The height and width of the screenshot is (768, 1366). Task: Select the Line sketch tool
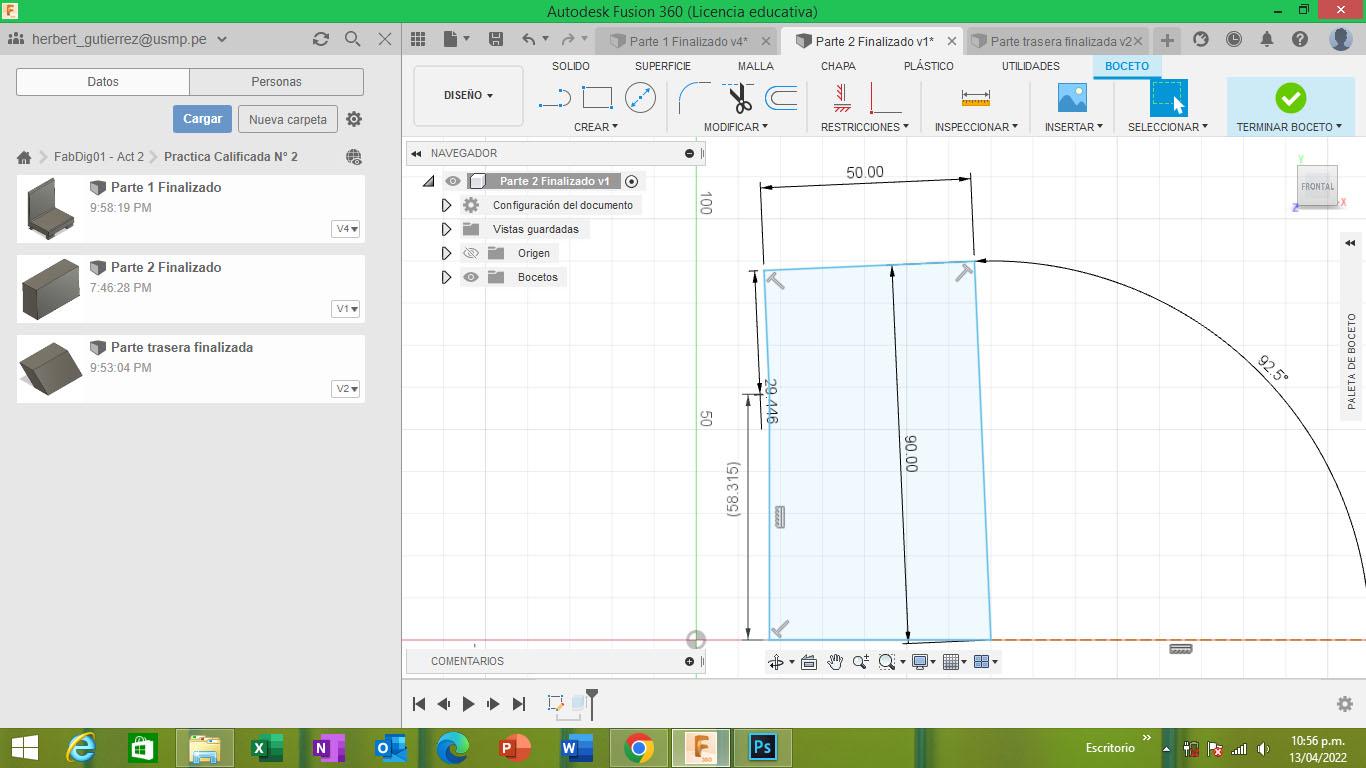[554, 98]
